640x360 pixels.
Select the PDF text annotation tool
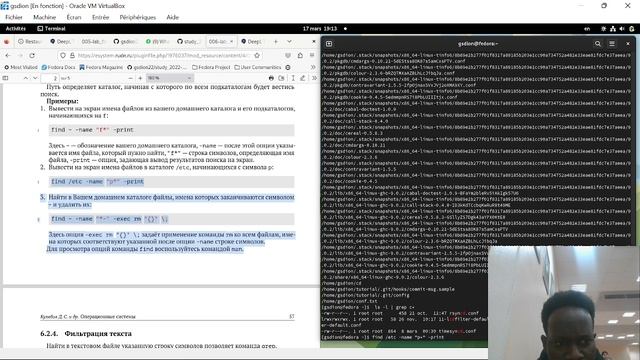tap(293, 78)
